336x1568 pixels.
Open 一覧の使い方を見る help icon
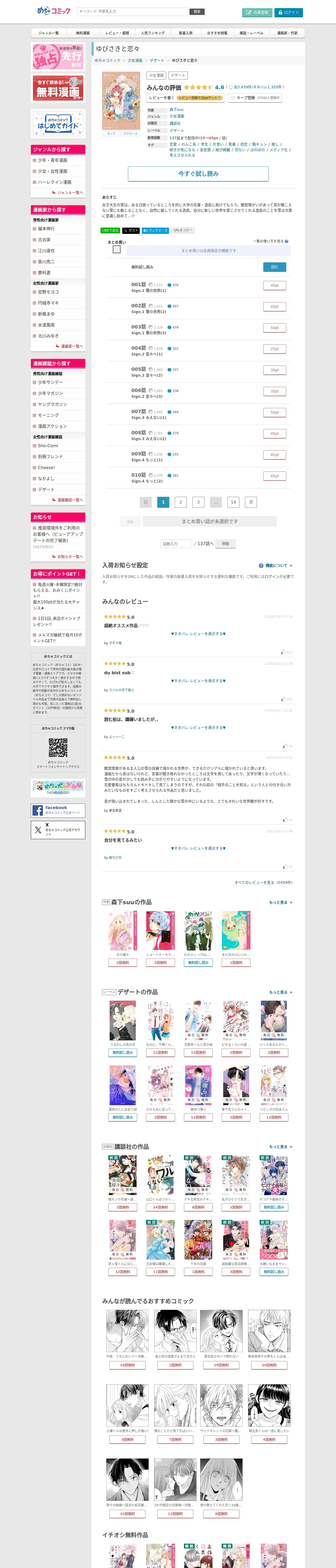(x=287, y=242)
